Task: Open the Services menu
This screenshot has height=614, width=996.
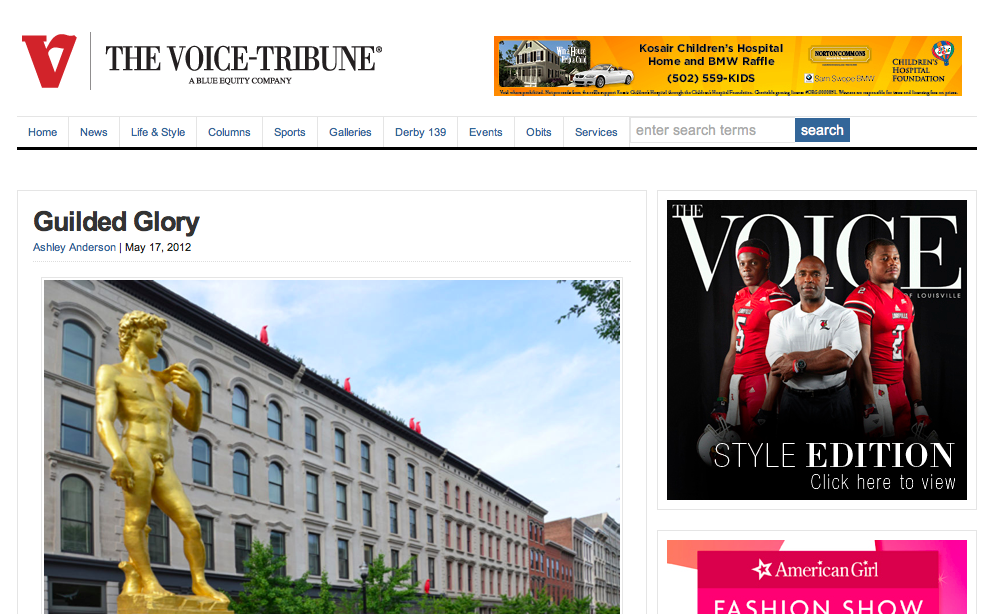Action: pyautogui.click(x=596, y=132)
